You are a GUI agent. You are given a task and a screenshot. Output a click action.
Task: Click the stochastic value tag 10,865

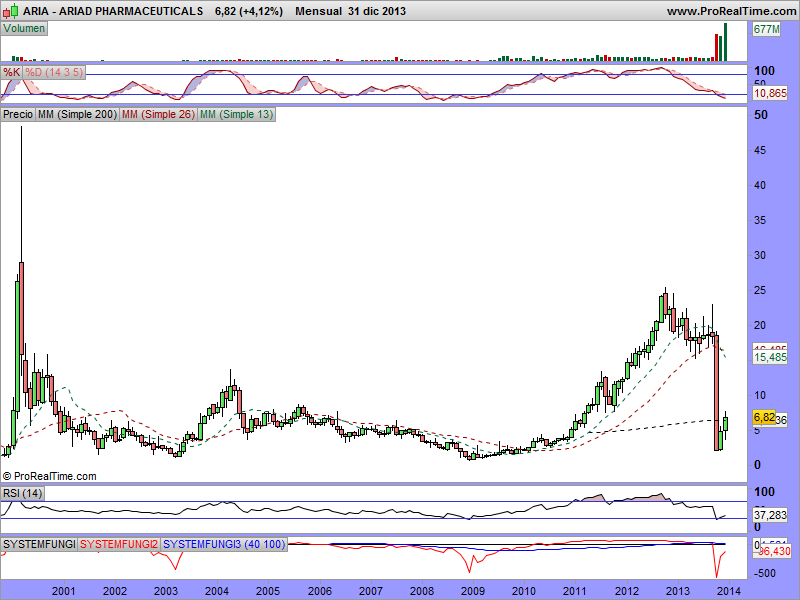pyautogui.click(x=770, y=93)
